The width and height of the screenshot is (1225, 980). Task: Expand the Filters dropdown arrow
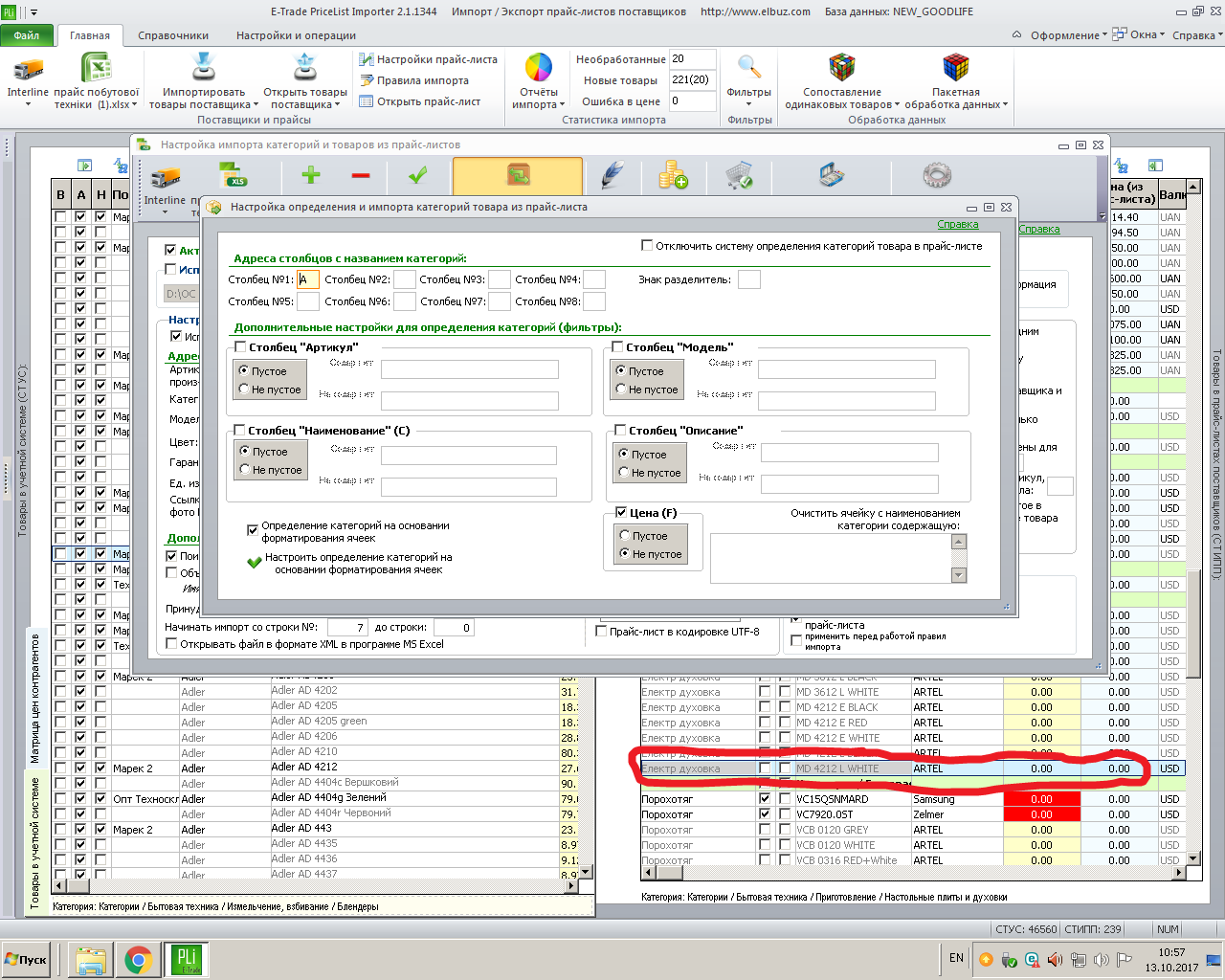coord(749,104)
